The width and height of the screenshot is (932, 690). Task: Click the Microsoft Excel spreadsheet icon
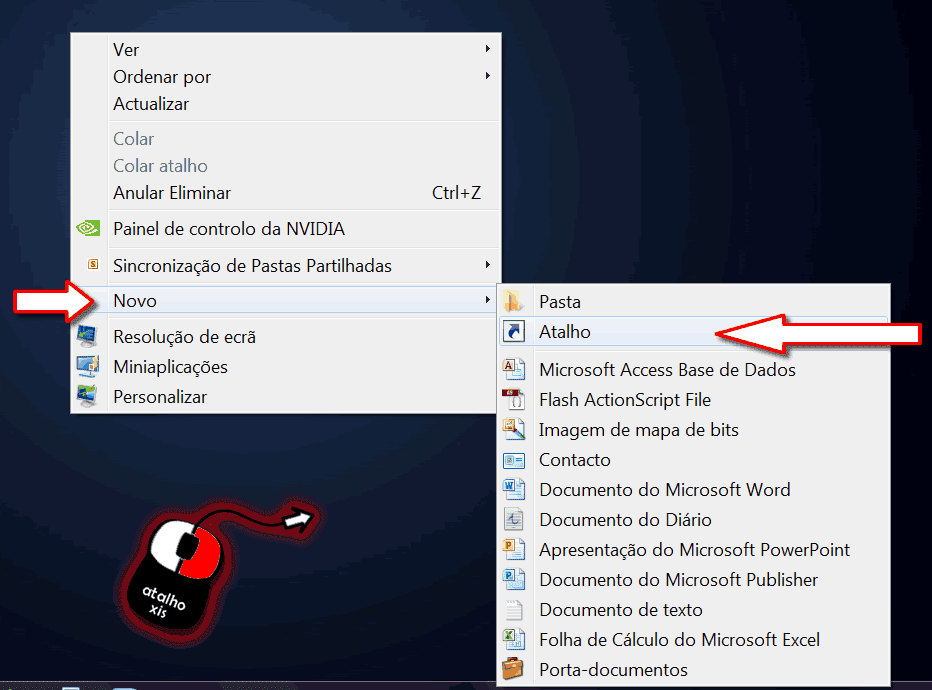click(x=514, y=639)
